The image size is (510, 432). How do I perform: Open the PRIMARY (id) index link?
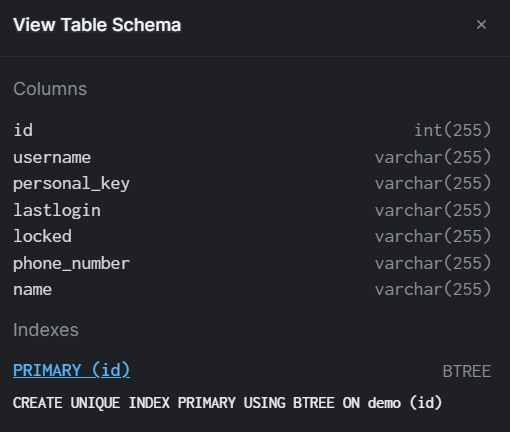coord(71,370)
